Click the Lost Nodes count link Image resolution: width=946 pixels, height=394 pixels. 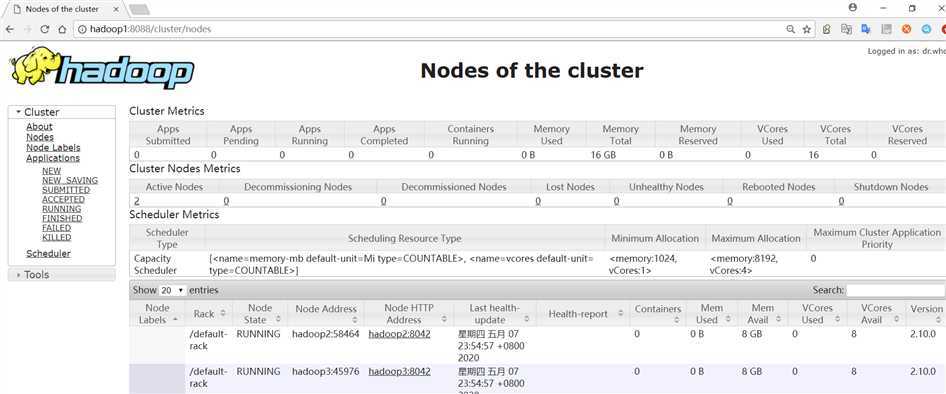coord(538,201)
